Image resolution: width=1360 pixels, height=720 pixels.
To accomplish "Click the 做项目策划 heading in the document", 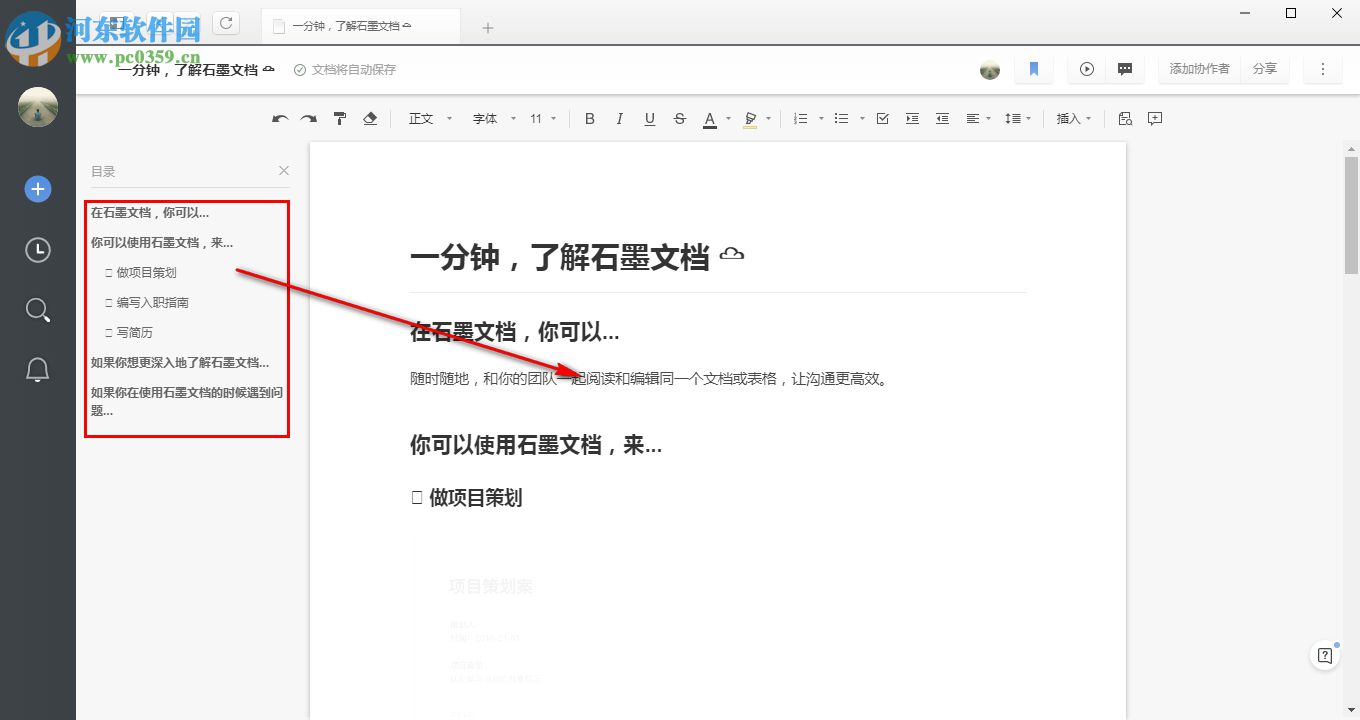I will (466, 498).
